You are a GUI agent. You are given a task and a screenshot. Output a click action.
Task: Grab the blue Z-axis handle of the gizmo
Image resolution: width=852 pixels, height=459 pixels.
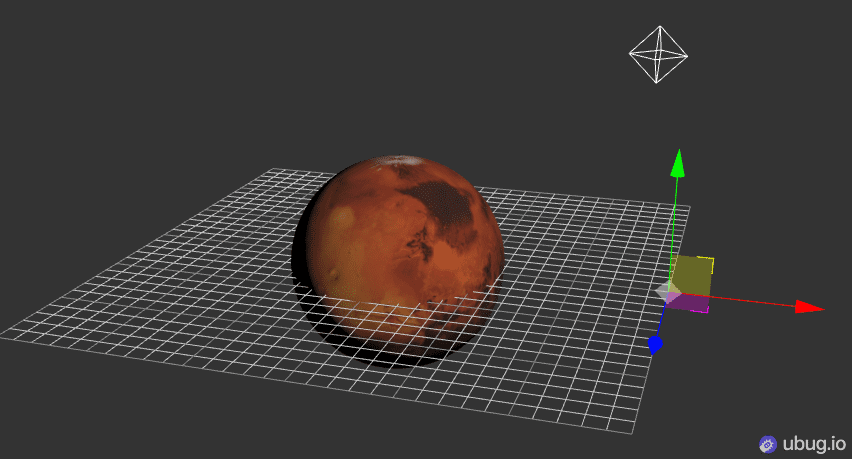pyautogui.click(x=655, y=345)
